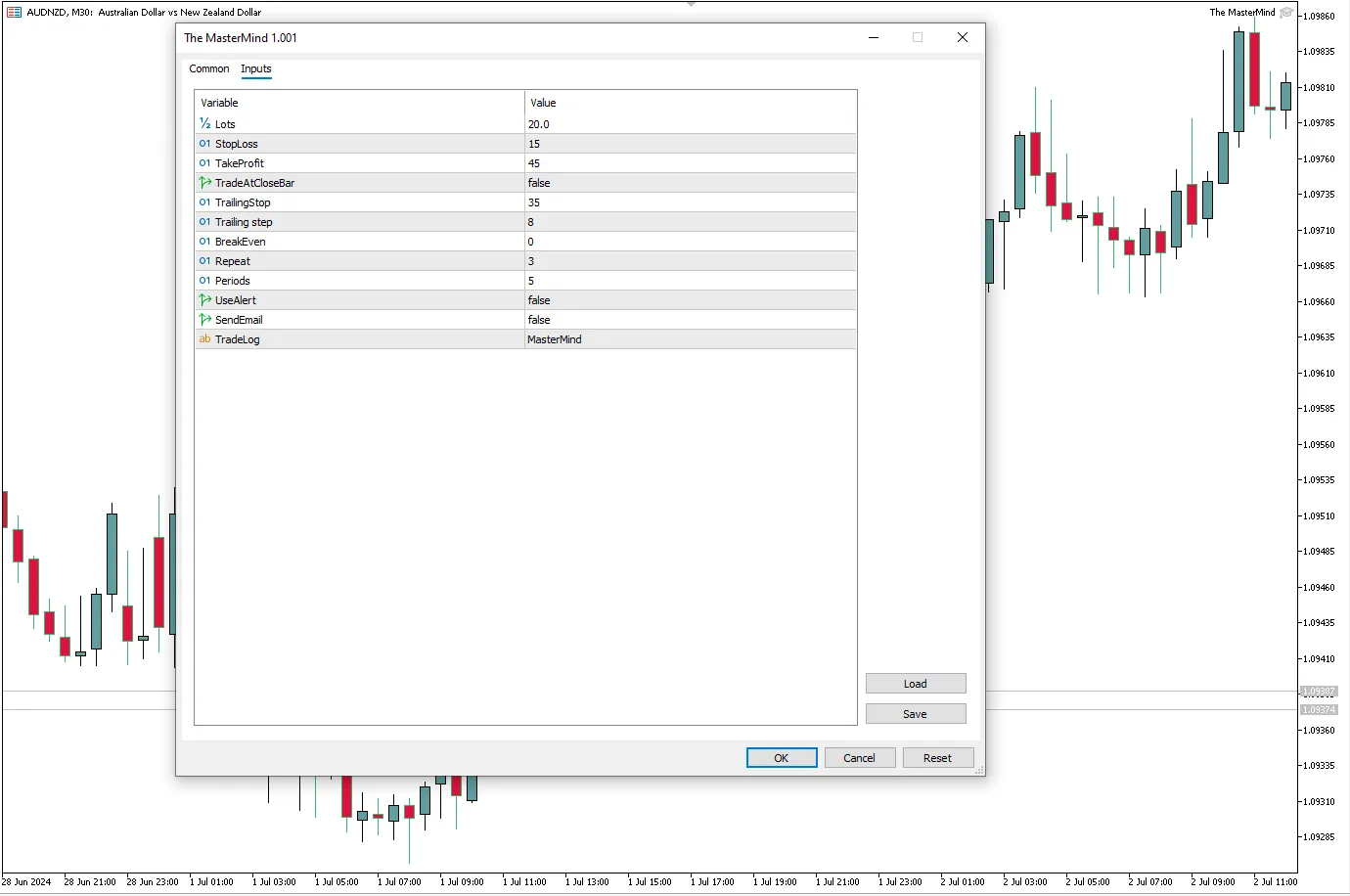Click the integer icon beside StopLoss
This screenshot has height=896, width=1350.
tap(205, 144)
